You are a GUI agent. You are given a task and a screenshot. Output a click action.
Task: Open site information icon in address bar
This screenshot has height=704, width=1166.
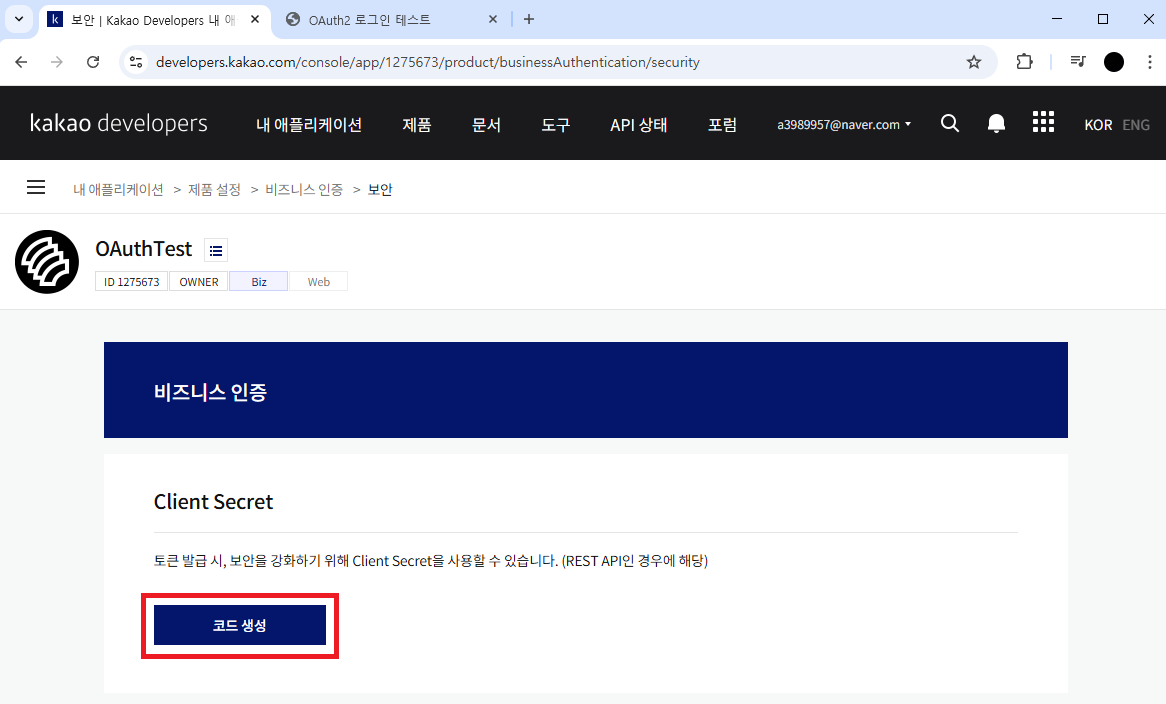[x=136, y=62]
